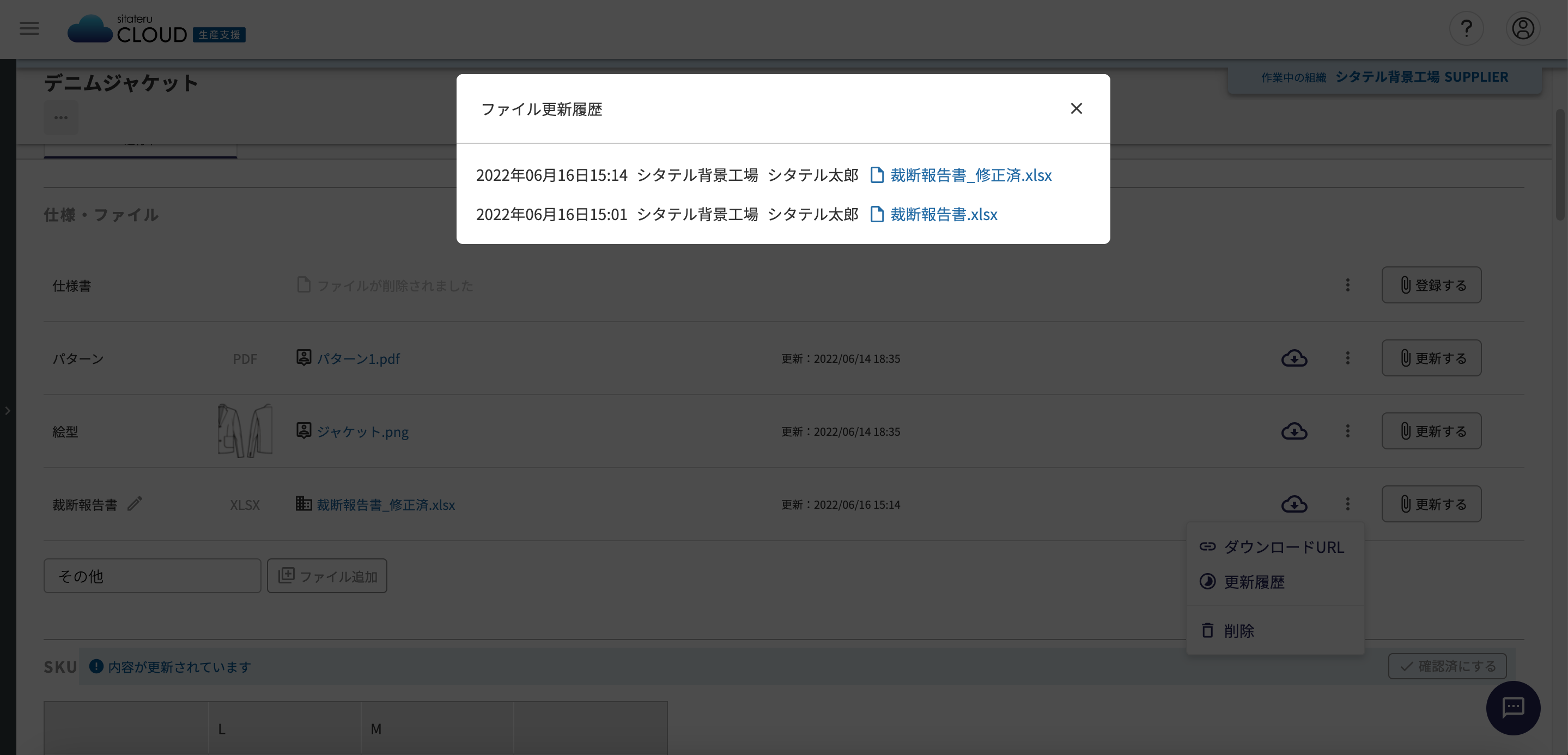Open the kebab menu for 仕様書 row
Image resolution: width=1568 pixels, height=755 pixels.
[1348, 285]
